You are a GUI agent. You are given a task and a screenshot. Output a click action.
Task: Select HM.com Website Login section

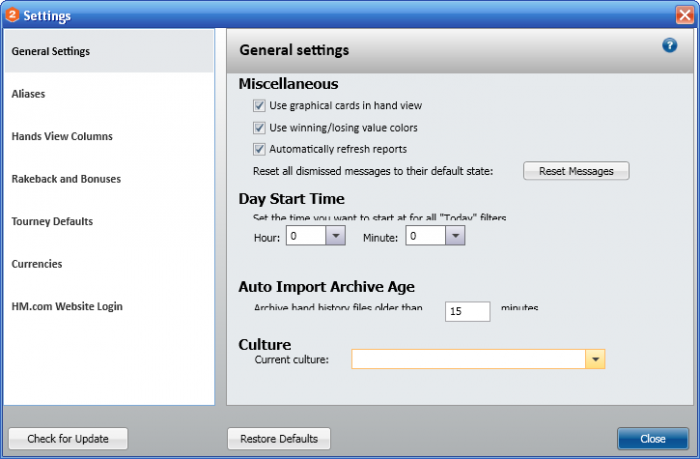click(x=67, y=306)
